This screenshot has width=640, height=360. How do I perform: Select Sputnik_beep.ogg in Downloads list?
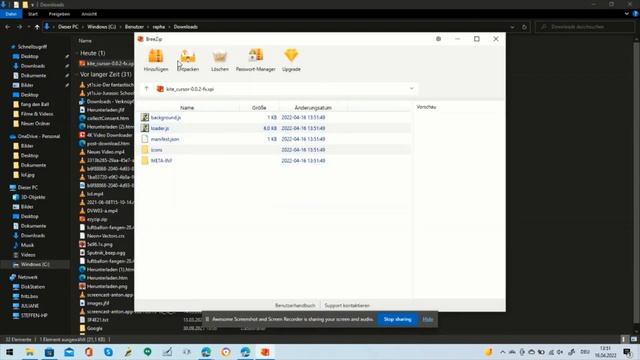click(106, 253)
